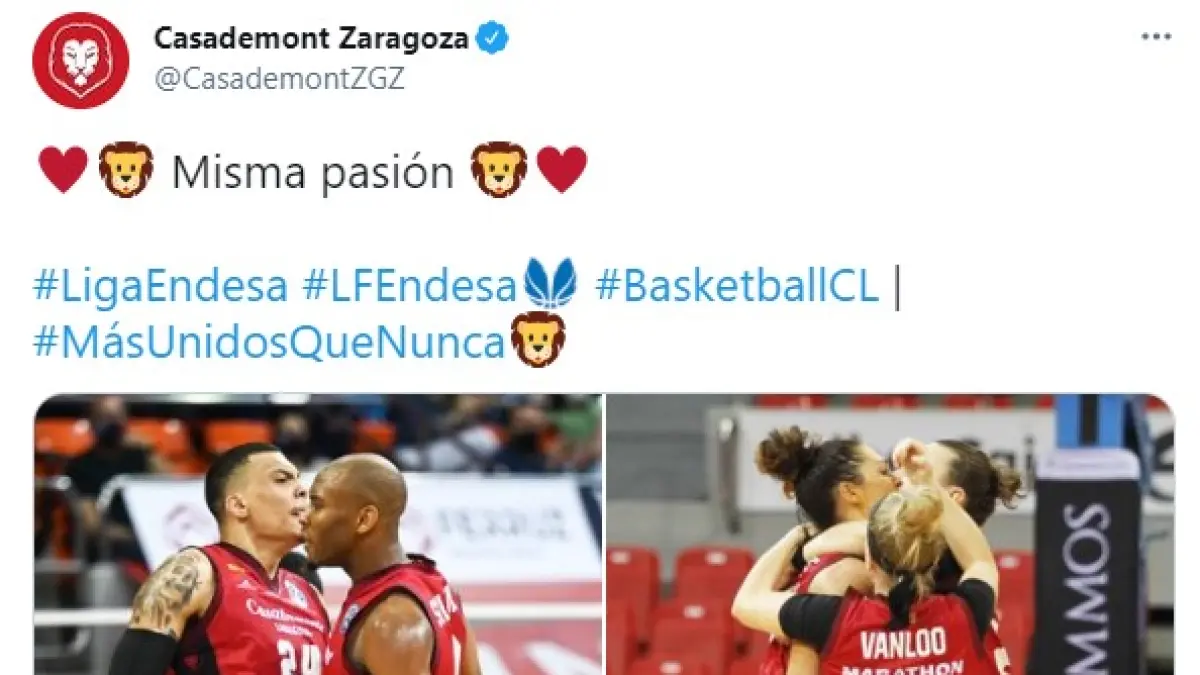Open the tweet's three-dot more options menu

click(x=1156, y=36)
